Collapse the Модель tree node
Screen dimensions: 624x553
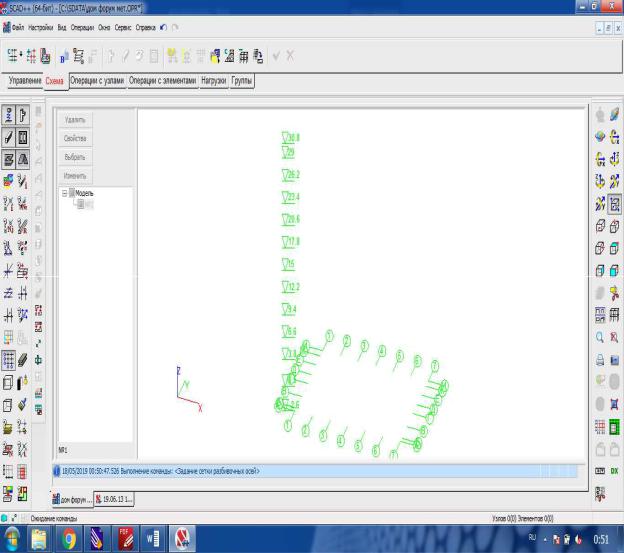click(x=64, y=194)
